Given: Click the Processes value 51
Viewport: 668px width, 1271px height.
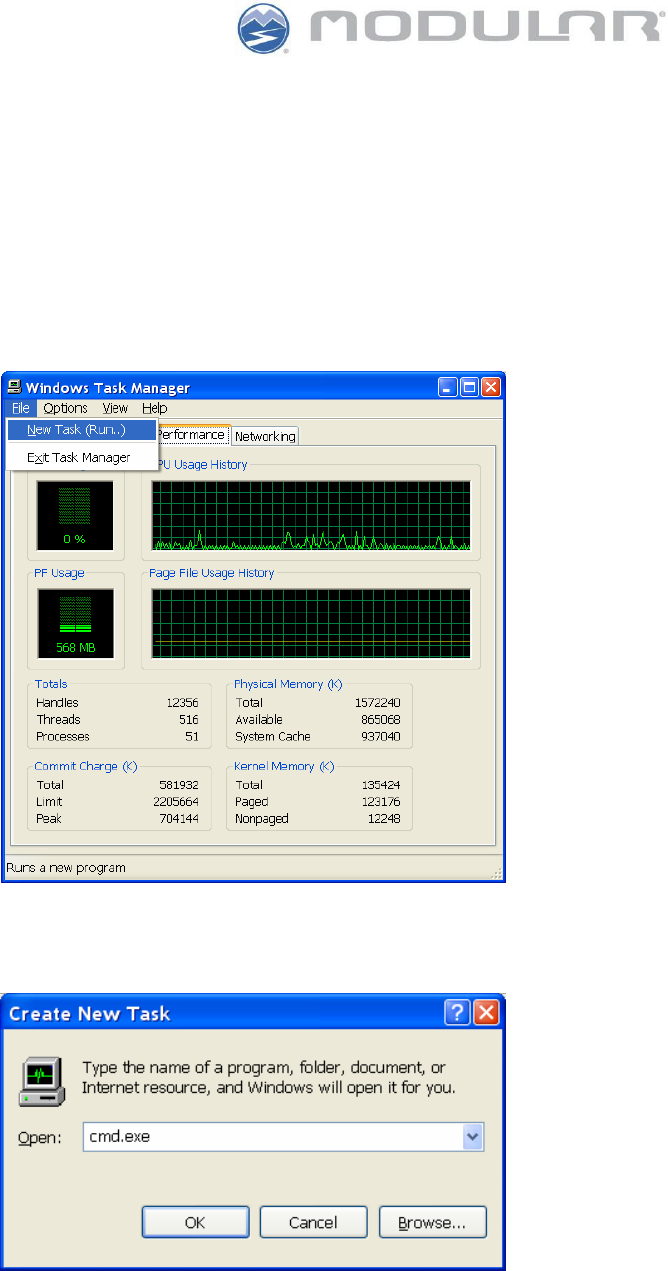Looking at the screenshot, I should [193, 737].
